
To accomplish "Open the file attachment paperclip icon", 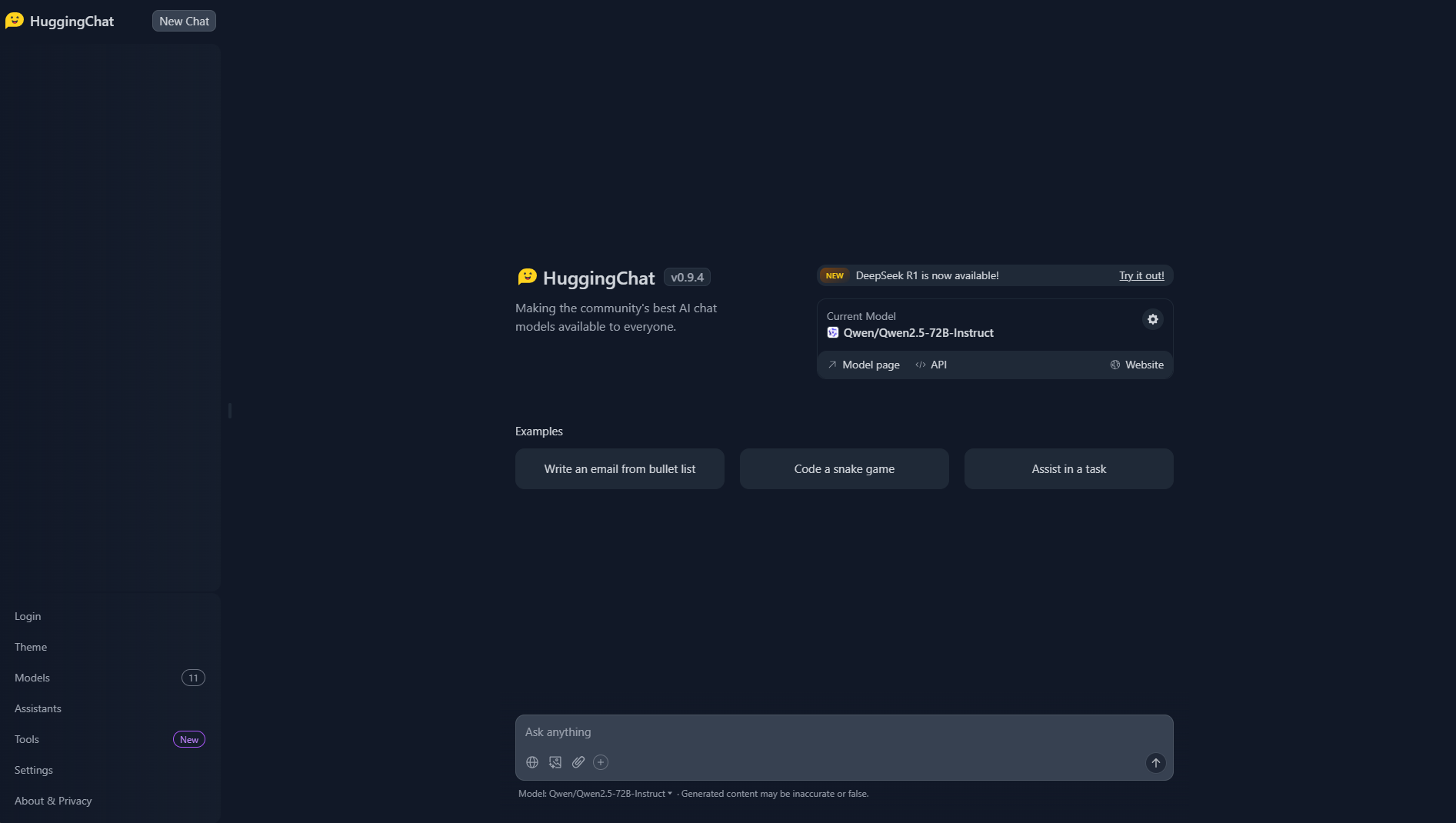I will coord(578,762).
